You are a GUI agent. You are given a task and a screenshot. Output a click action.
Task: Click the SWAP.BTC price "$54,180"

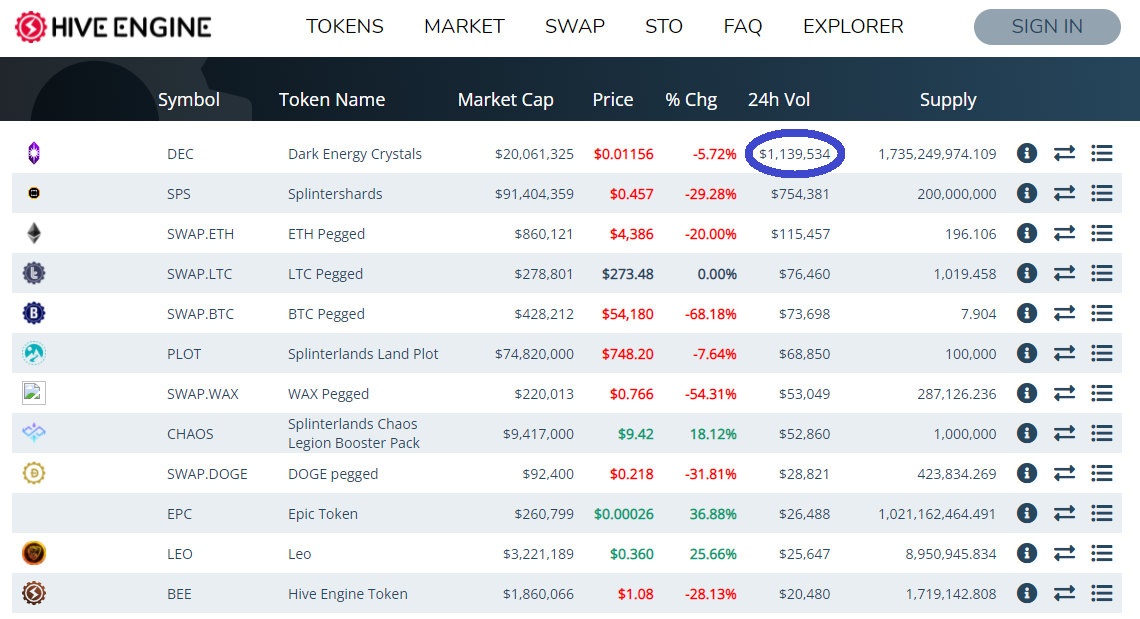[627, 314]
